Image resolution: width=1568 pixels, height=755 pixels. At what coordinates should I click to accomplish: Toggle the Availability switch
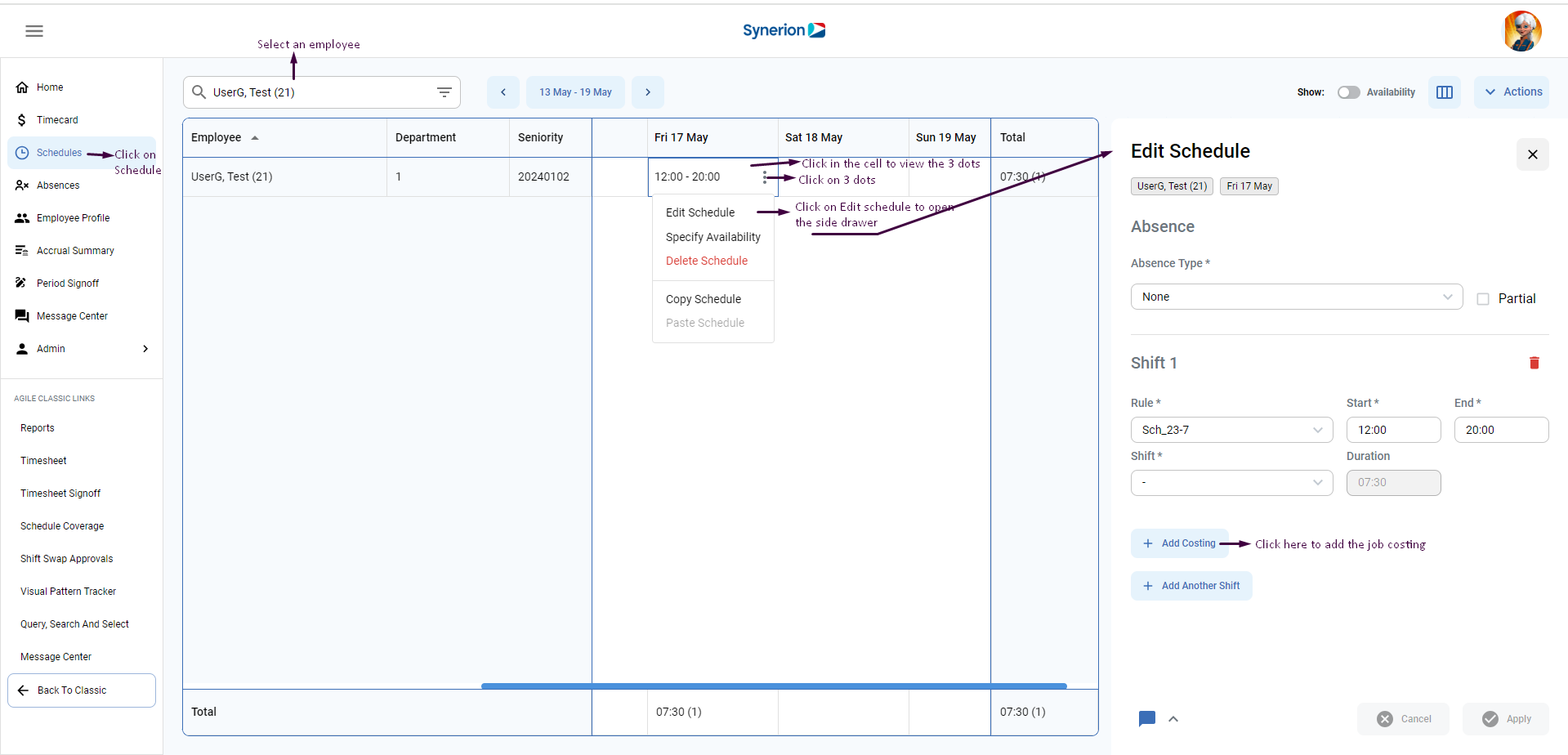click(1348, 92)
